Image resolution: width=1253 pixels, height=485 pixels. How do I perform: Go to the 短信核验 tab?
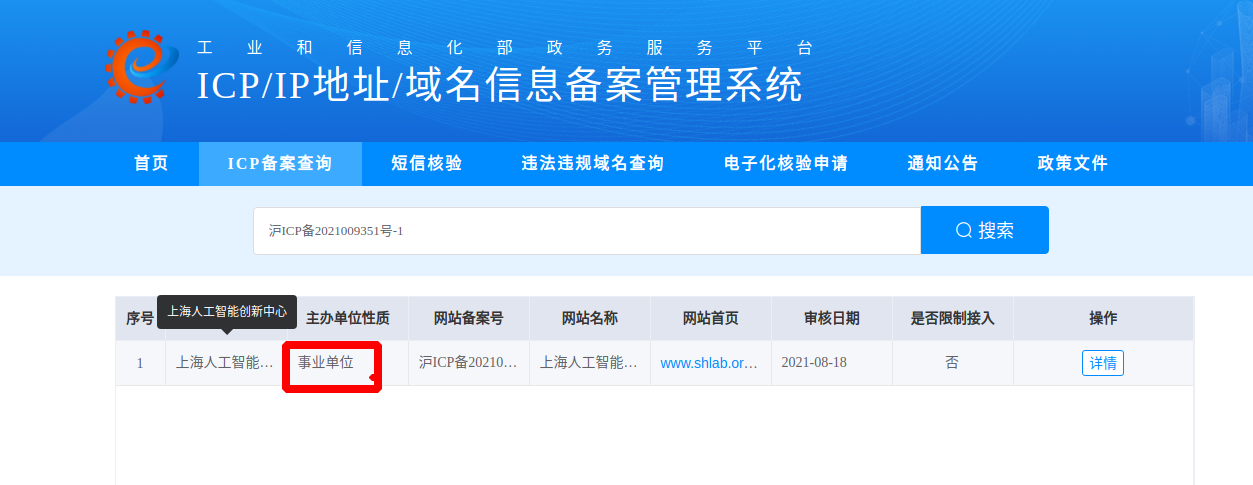(427, 164)
